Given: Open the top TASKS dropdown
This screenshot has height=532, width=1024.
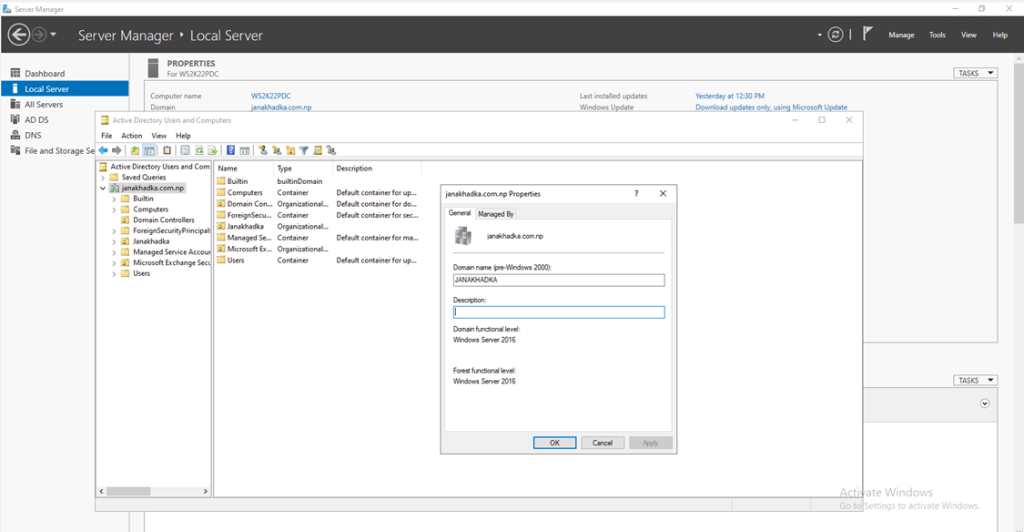Looking at the screenshot, I should pos(975,73).
